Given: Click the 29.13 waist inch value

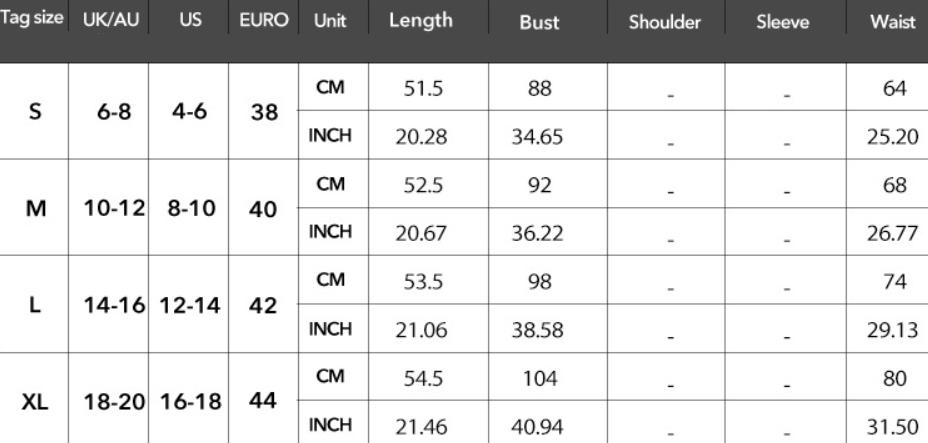Looking at the screenshot, I should pos(892,331).
